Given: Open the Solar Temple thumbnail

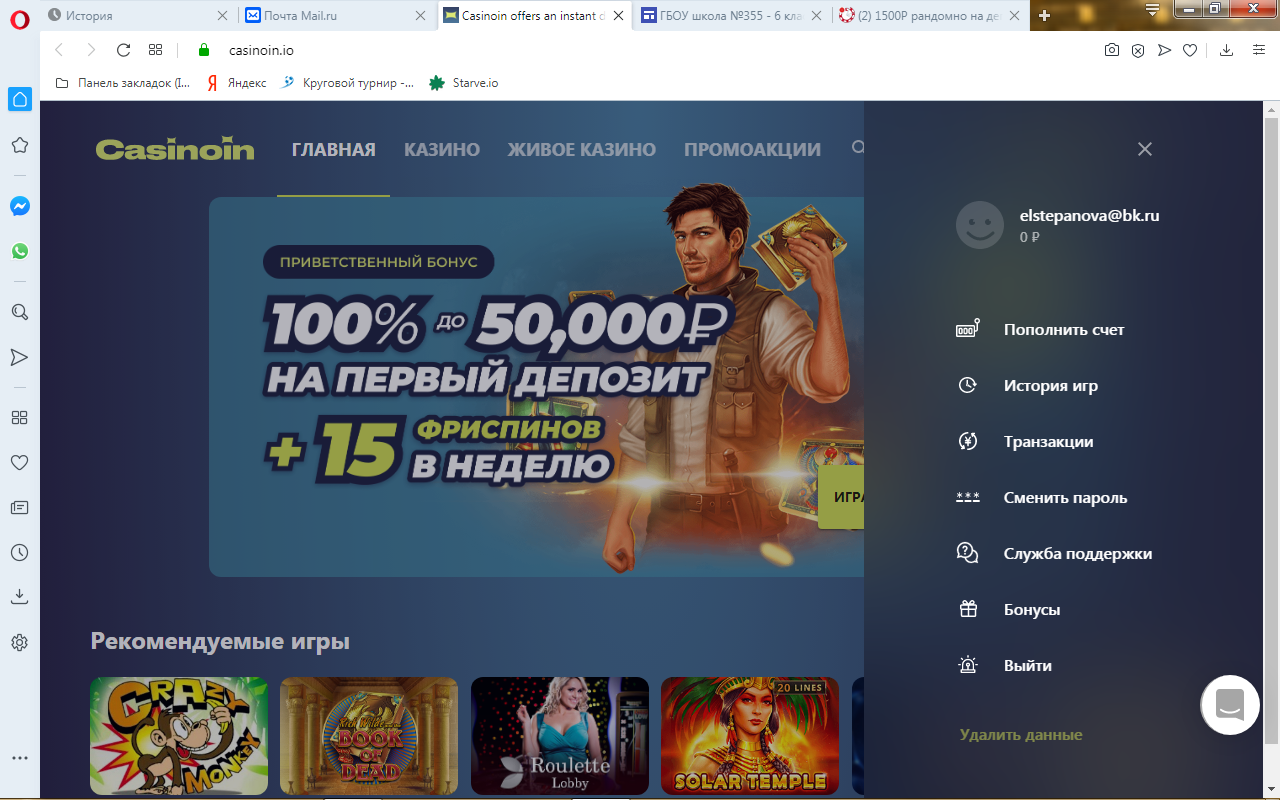Looking at the screenshot, I should [750, 736].
